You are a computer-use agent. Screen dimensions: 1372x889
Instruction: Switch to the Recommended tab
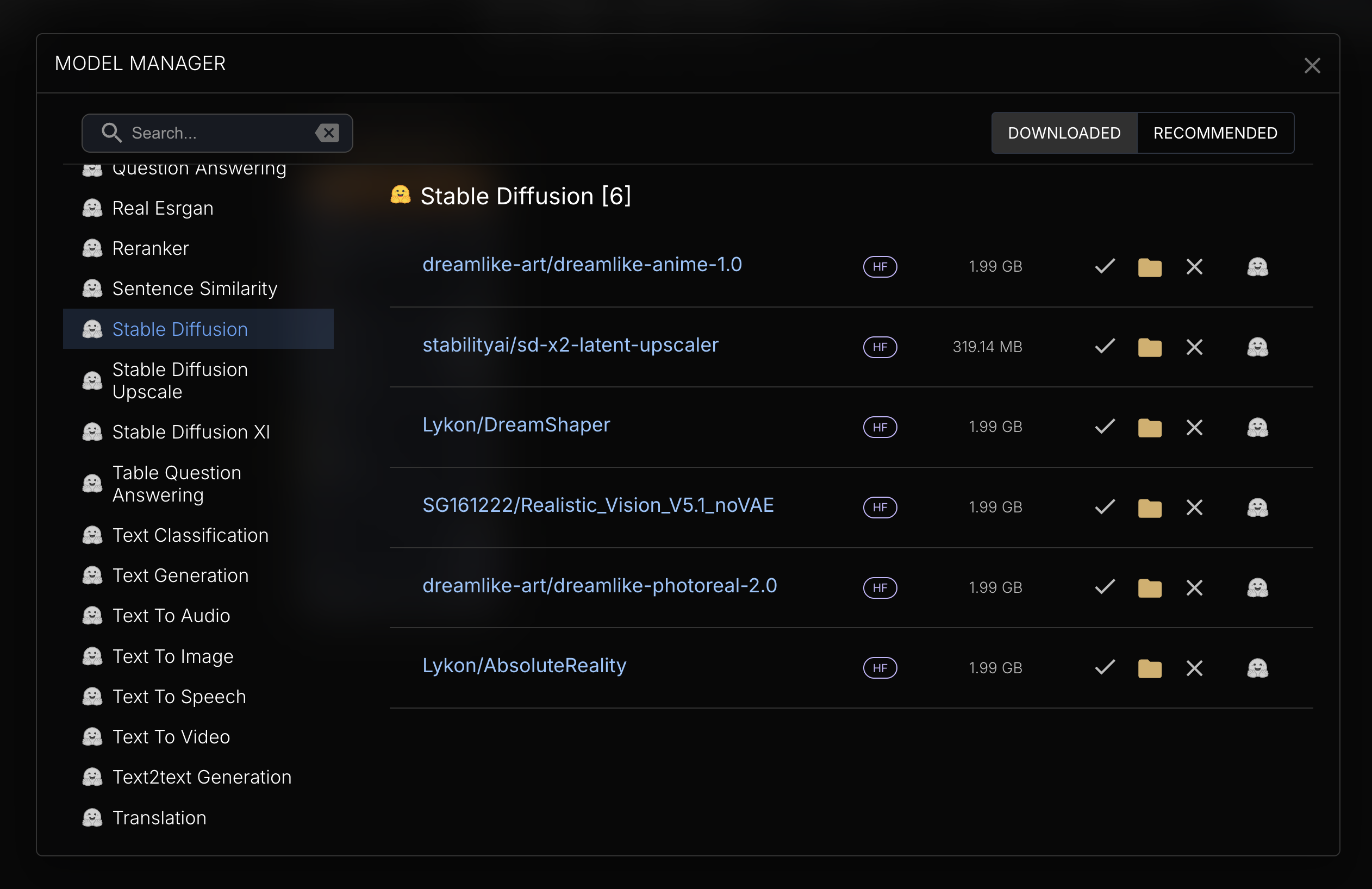[x=1215, y=133]
